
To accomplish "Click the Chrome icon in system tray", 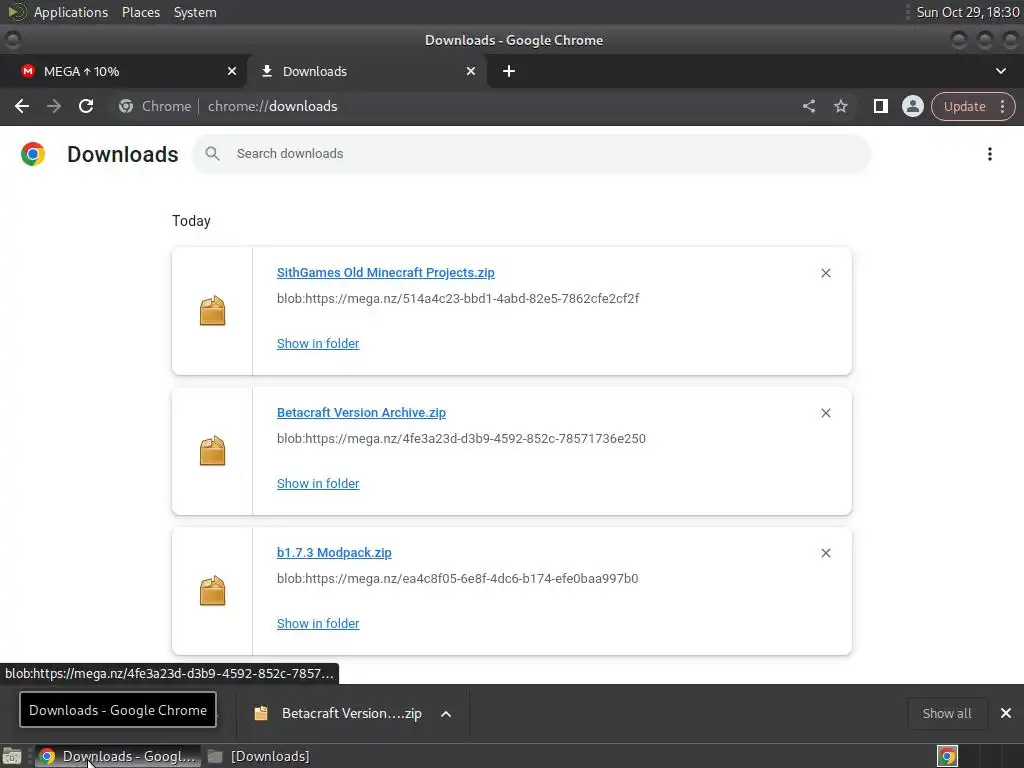I will pyautogui.click(x=947, y=756).
